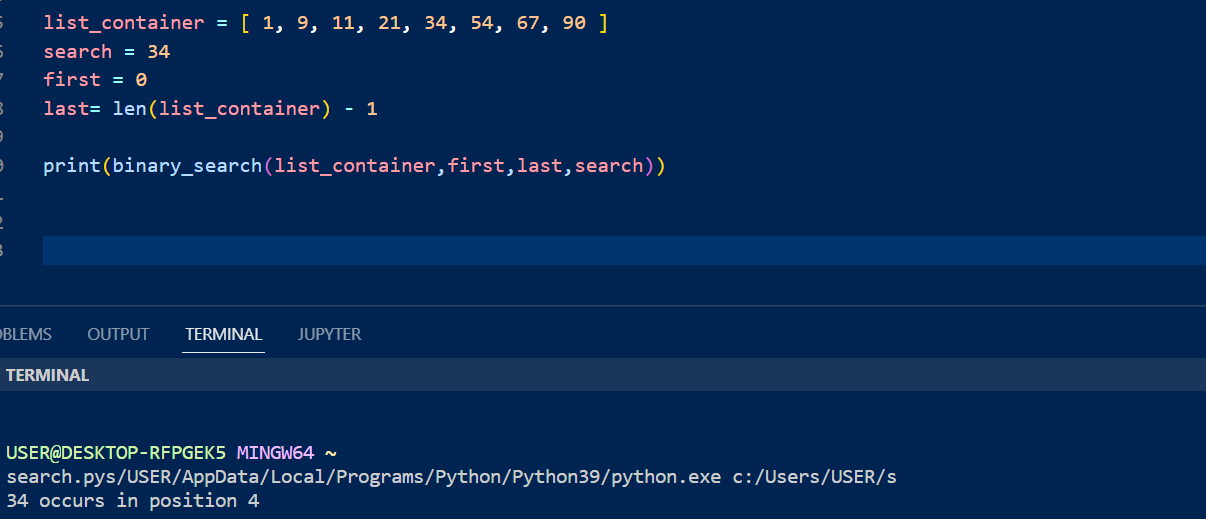Click the search argument inside binary_search call
Screen dimensions: 1206x519
pos(609,165)
